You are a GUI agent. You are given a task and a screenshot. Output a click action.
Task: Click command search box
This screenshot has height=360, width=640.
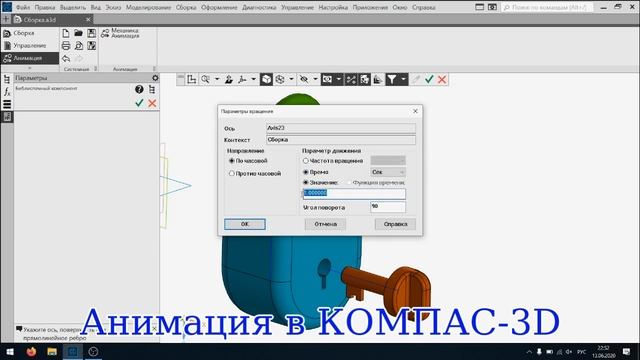[x=547, y=7]
